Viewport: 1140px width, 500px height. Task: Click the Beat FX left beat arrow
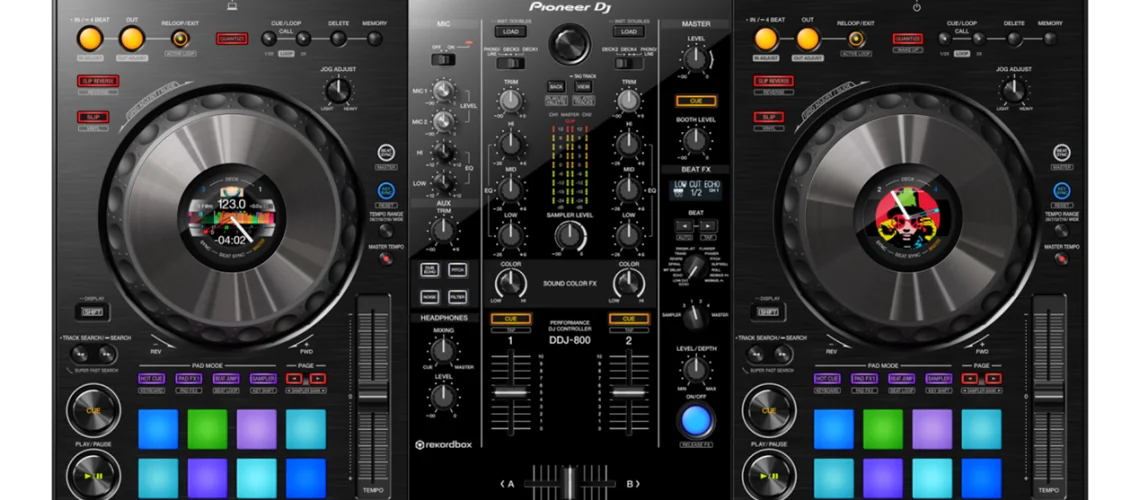tap(682, 225)
